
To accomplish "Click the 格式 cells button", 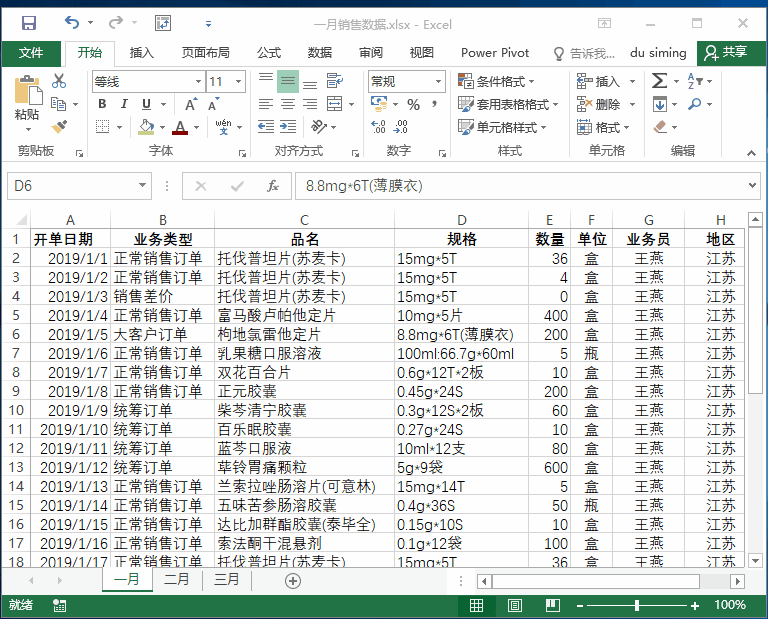I will pyautogui.click(x=603, y=127).
